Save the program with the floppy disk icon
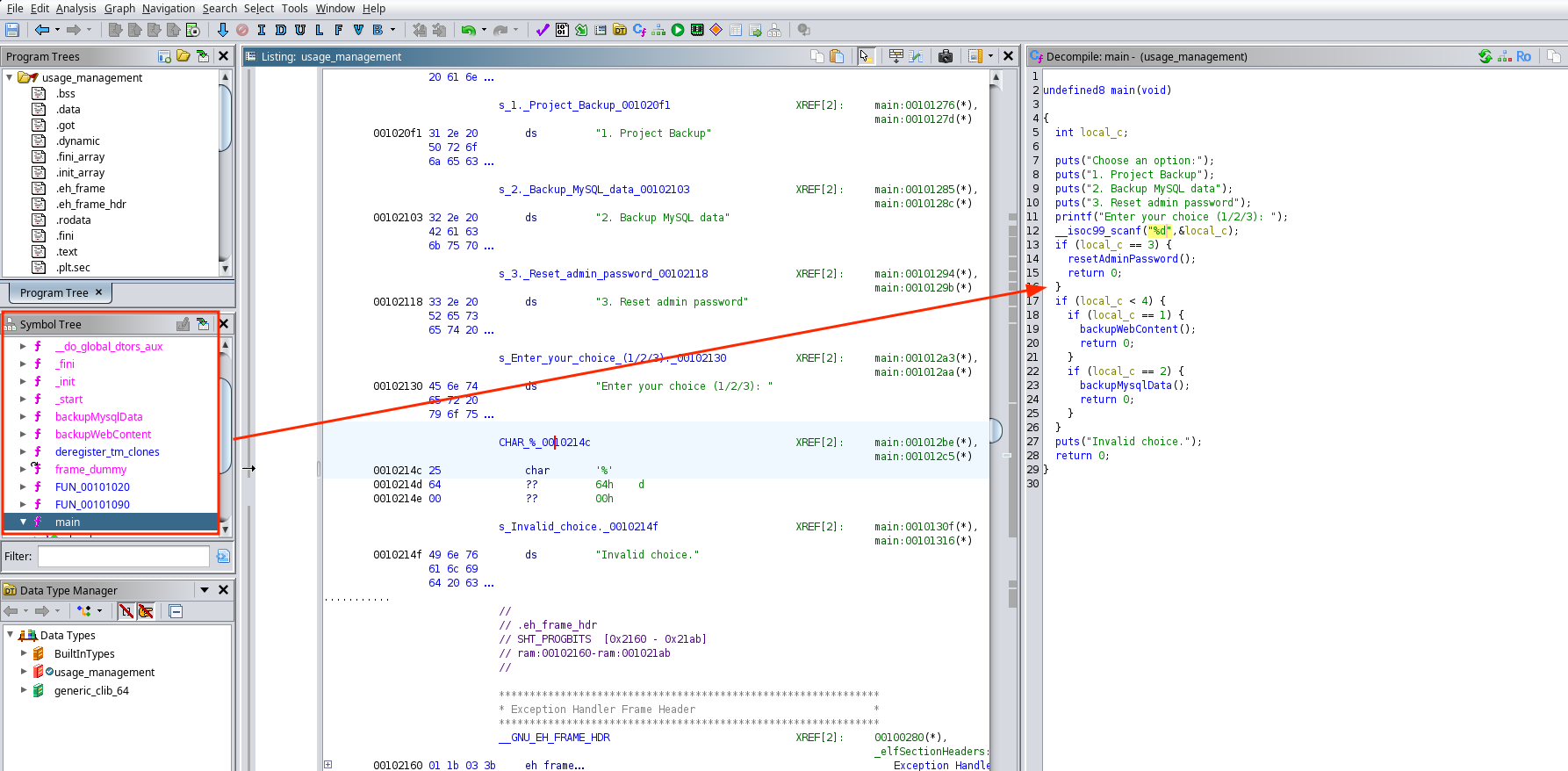The width and height of the screenshot is (1568, 771). click(x=12, y=30)
